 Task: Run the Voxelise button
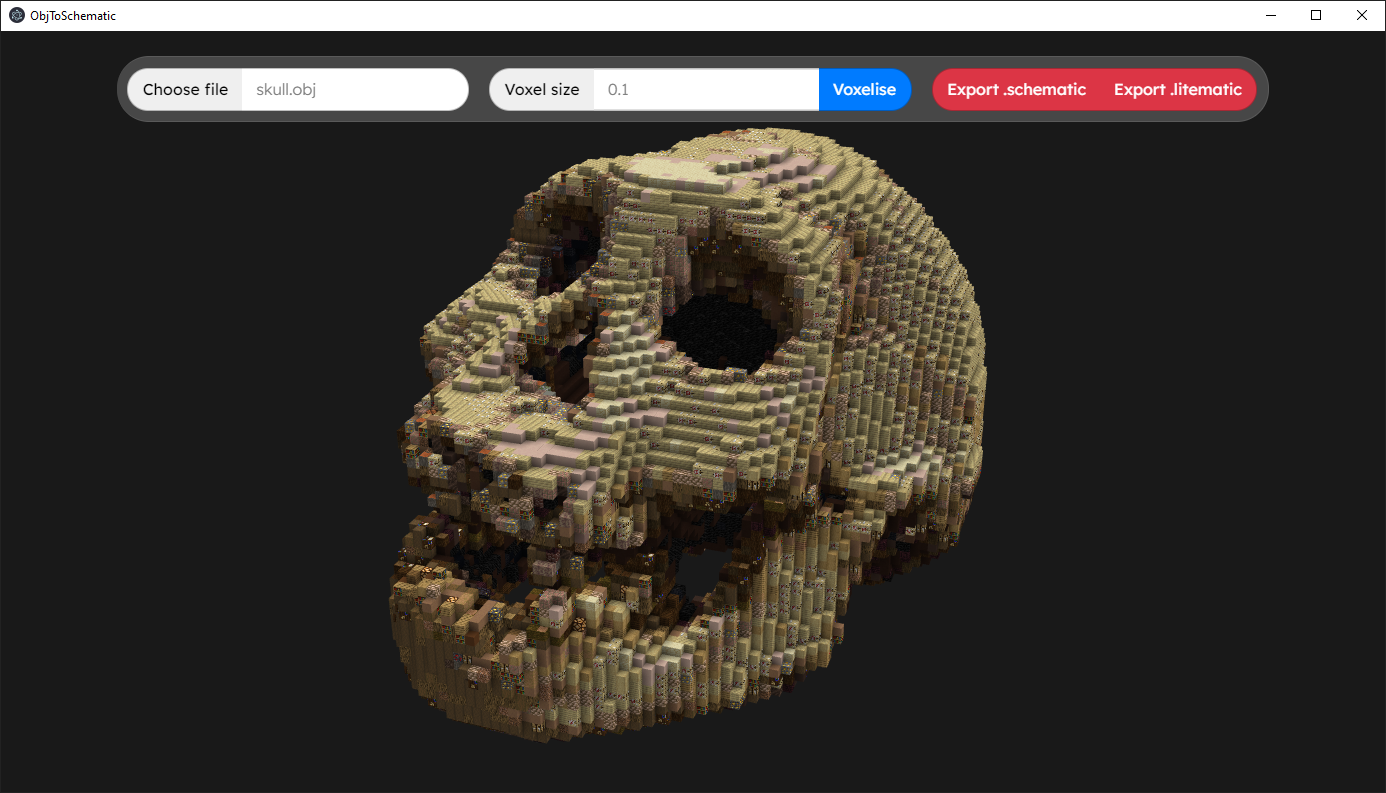tap(865, 90)
